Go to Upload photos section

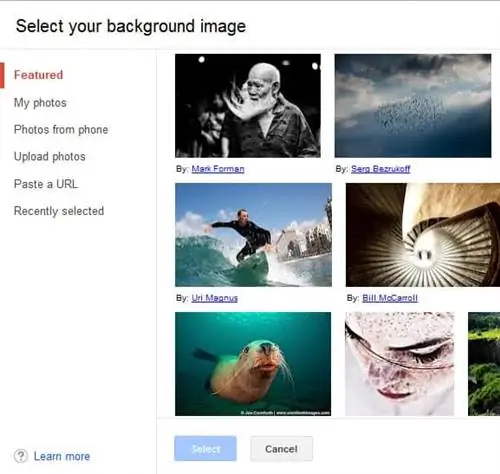tap(50, 157)
